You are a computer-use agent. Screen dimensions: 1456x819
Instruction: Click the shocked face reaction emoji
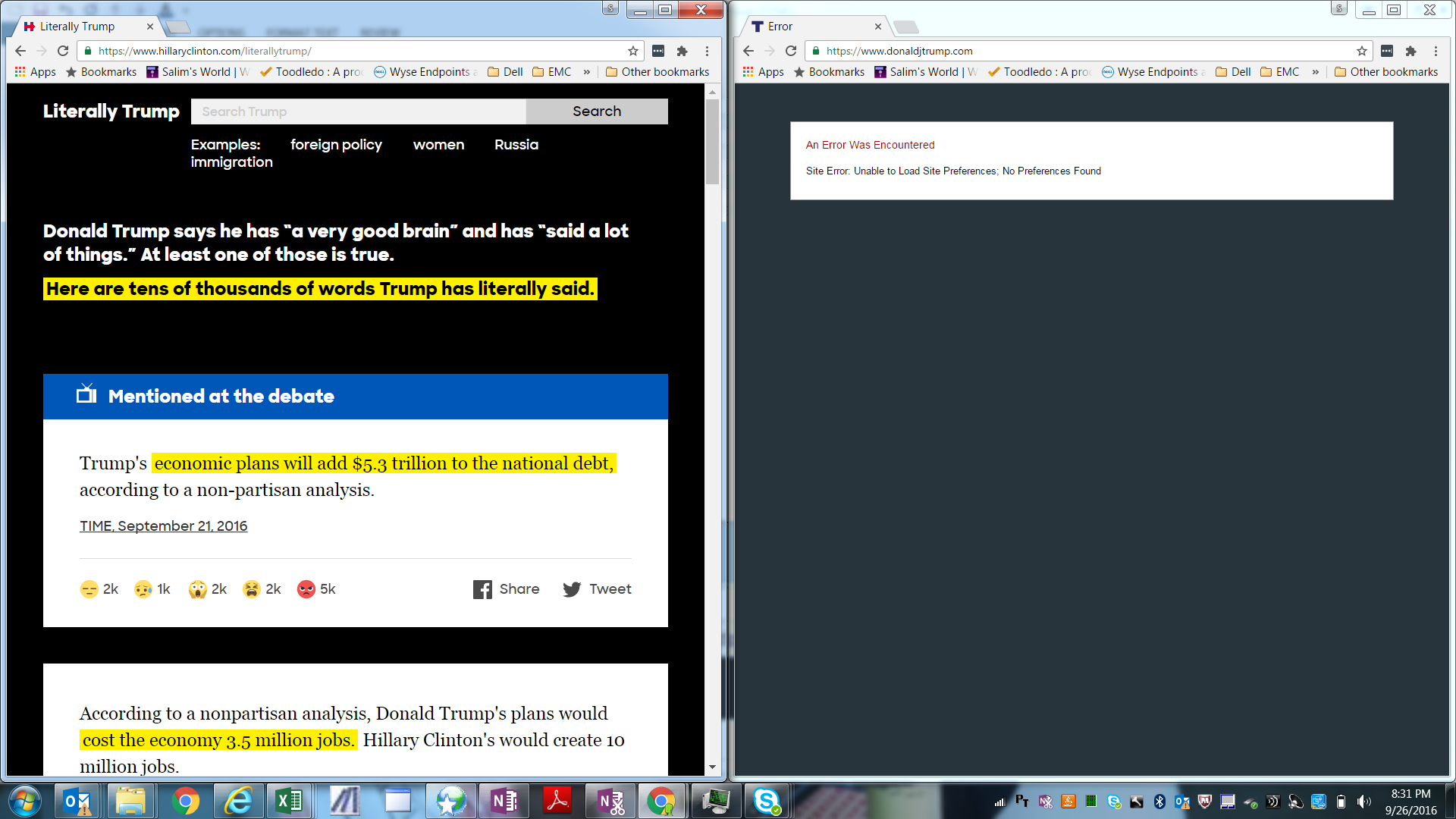pos(197,589)
